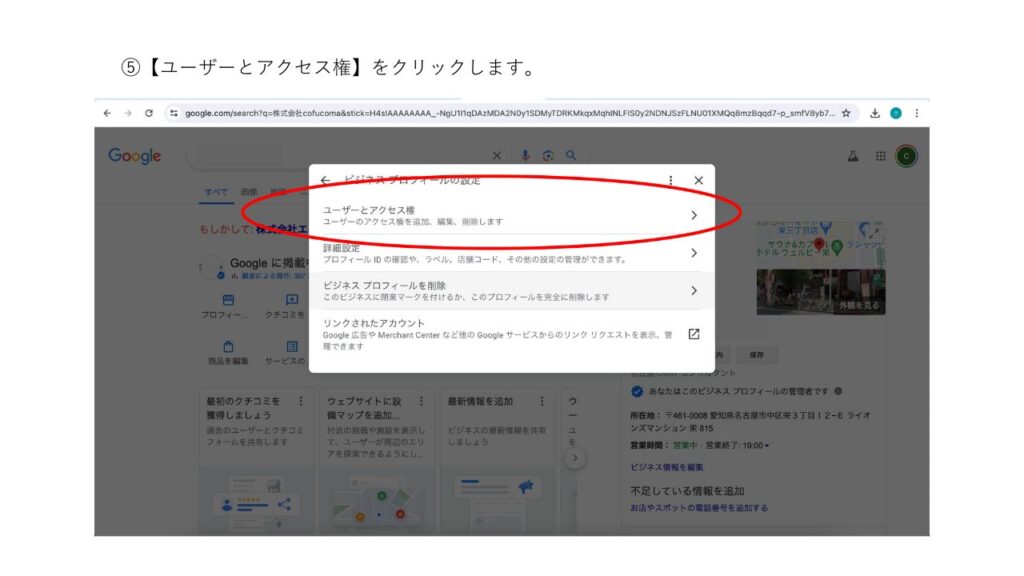Click the 保存 button
This screenshot has height=576, width=1024.
(756, 355)
